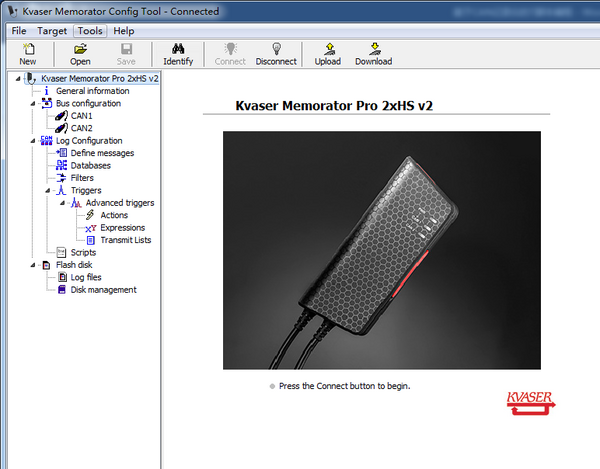600x469 pixels.
Task: Click the CAN1 connector icon
Action: (x=61, y=116)
